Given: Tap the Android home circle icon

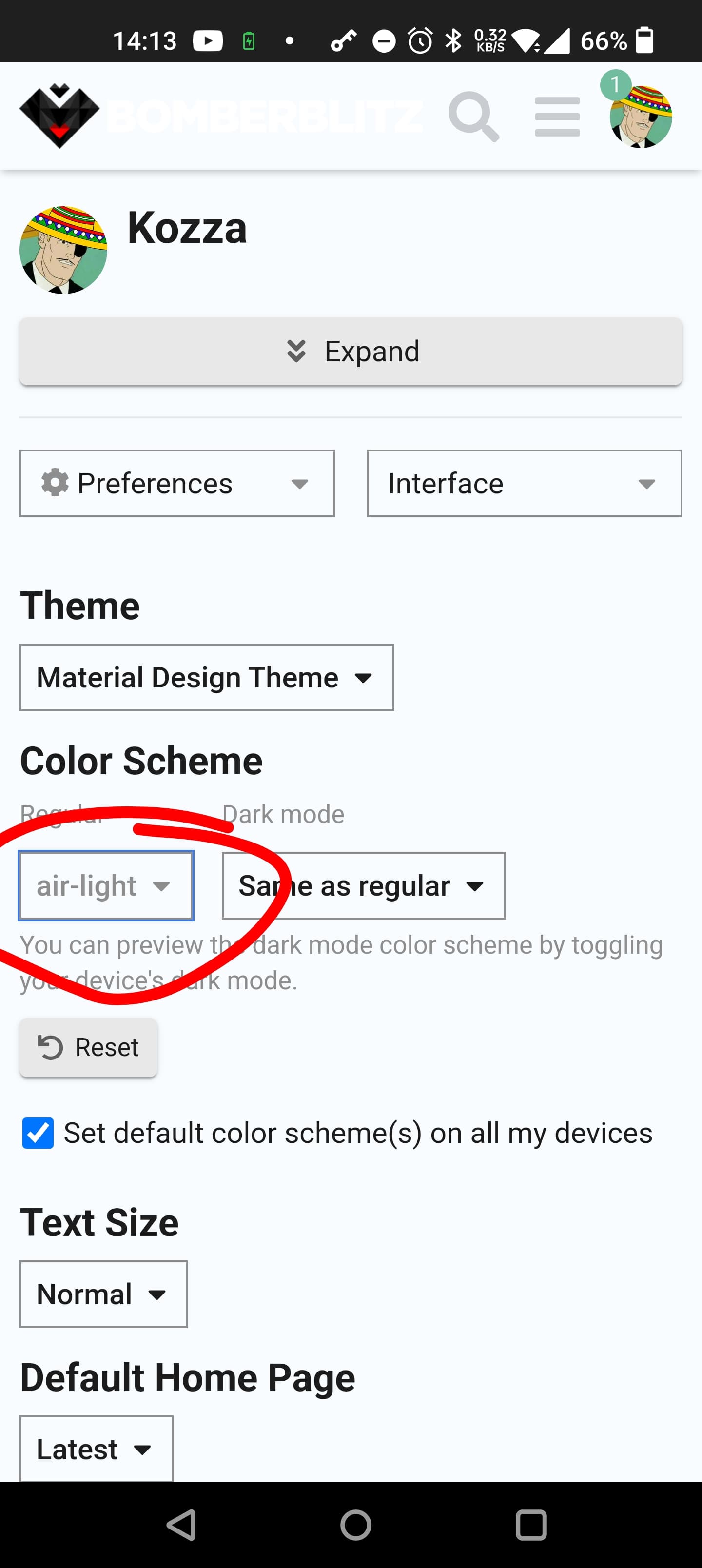Looking at the screenshot, I should click(355, 1525).
